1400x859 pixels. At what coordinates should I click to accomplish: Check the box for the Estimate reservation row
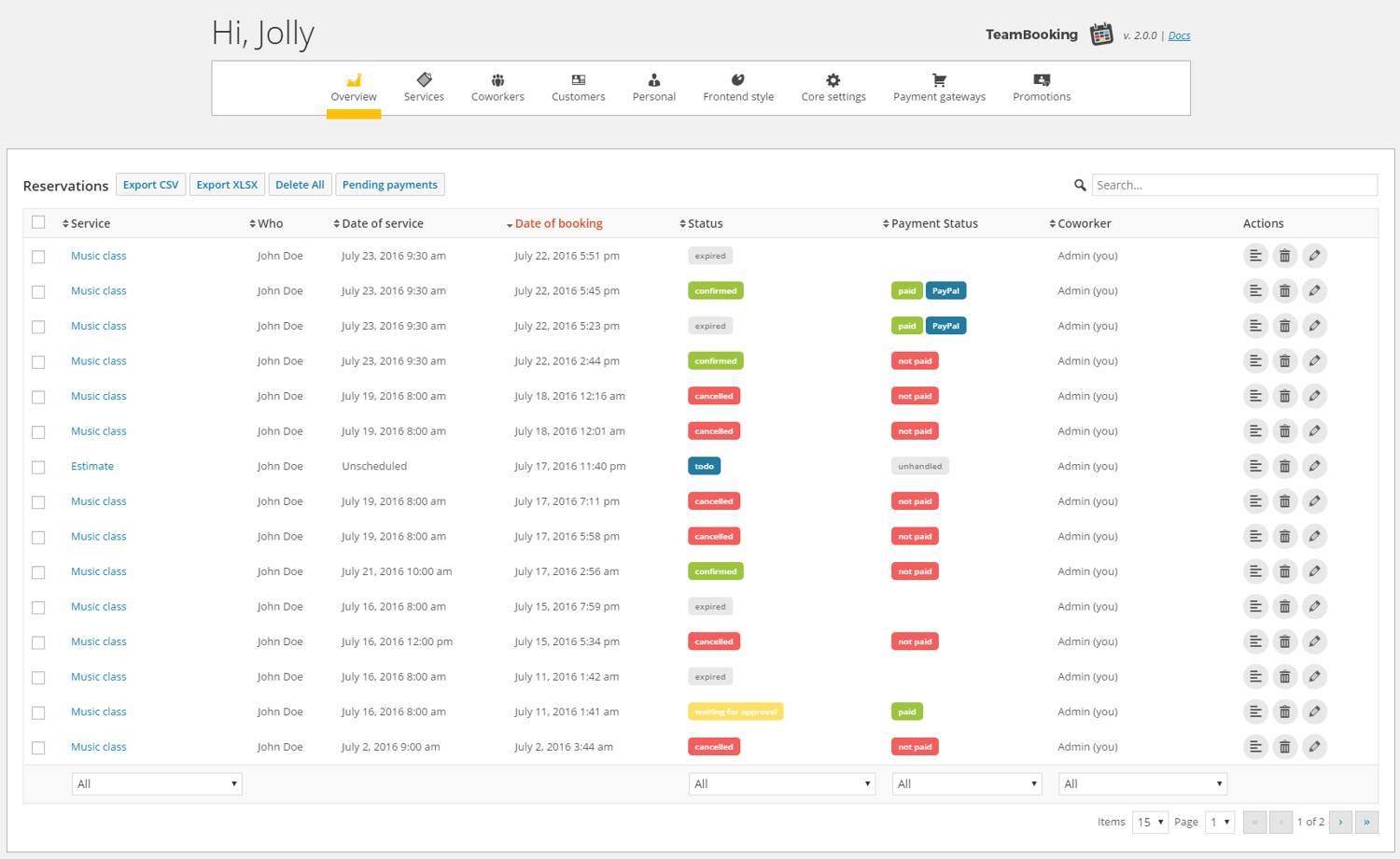(38, 467)
